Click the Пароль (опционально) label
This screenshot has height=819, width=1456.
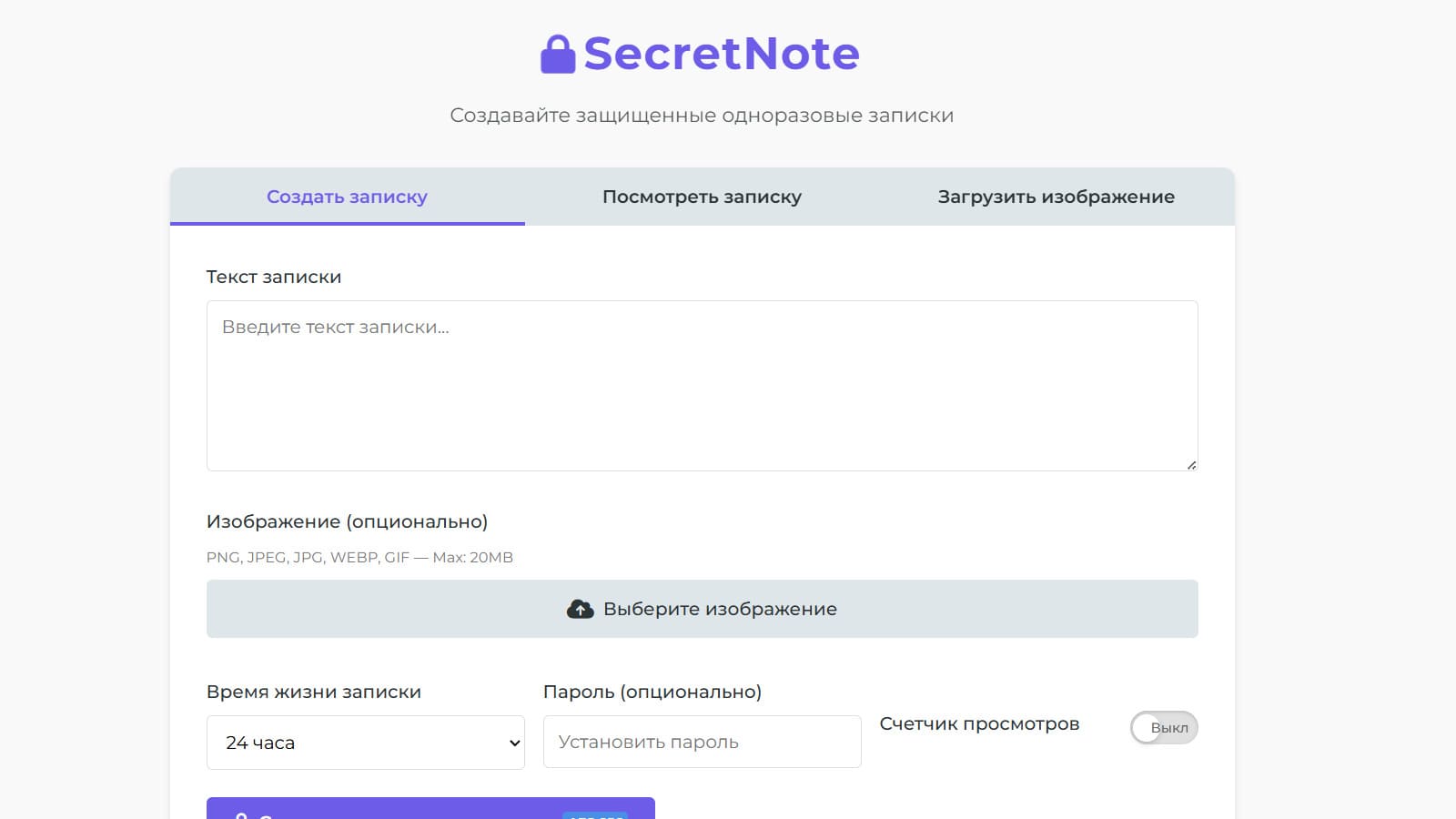652,692
